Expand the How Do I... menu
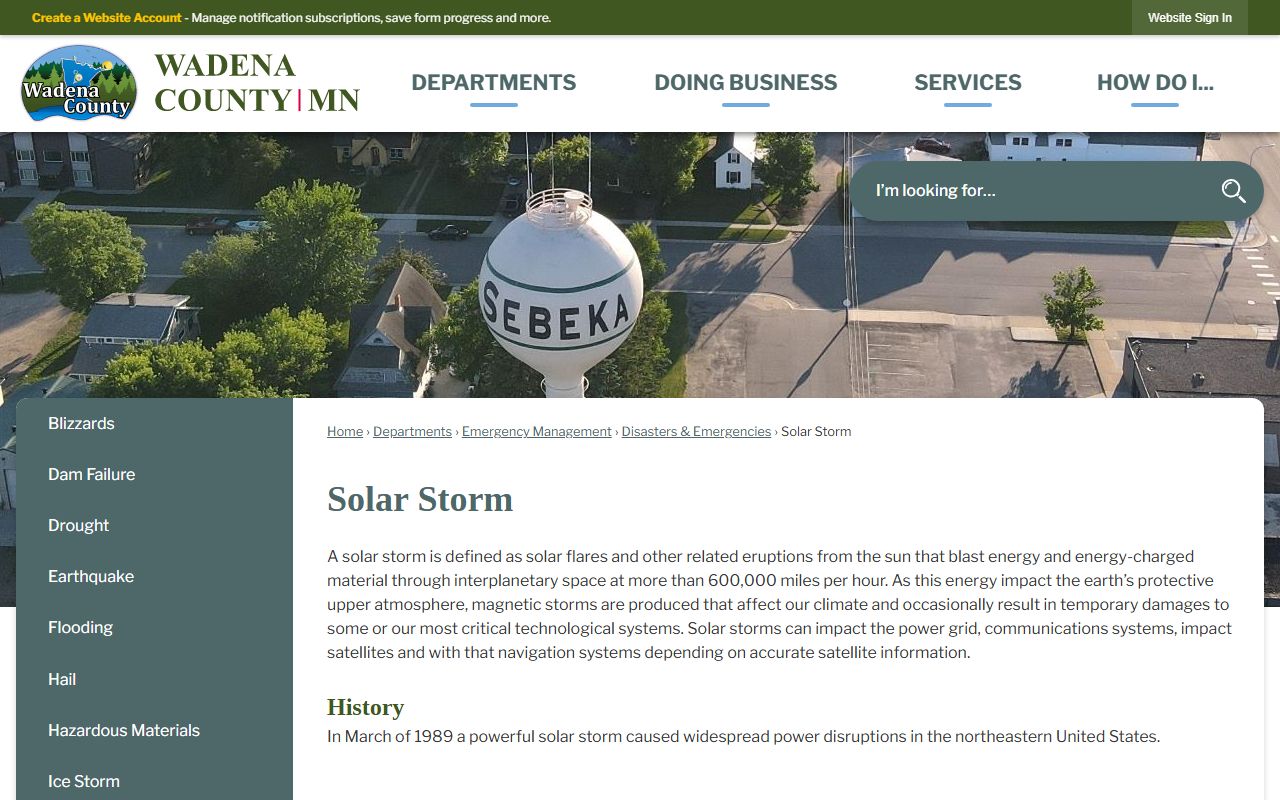Screen dimensions: 1280x800 [1154, 83]
